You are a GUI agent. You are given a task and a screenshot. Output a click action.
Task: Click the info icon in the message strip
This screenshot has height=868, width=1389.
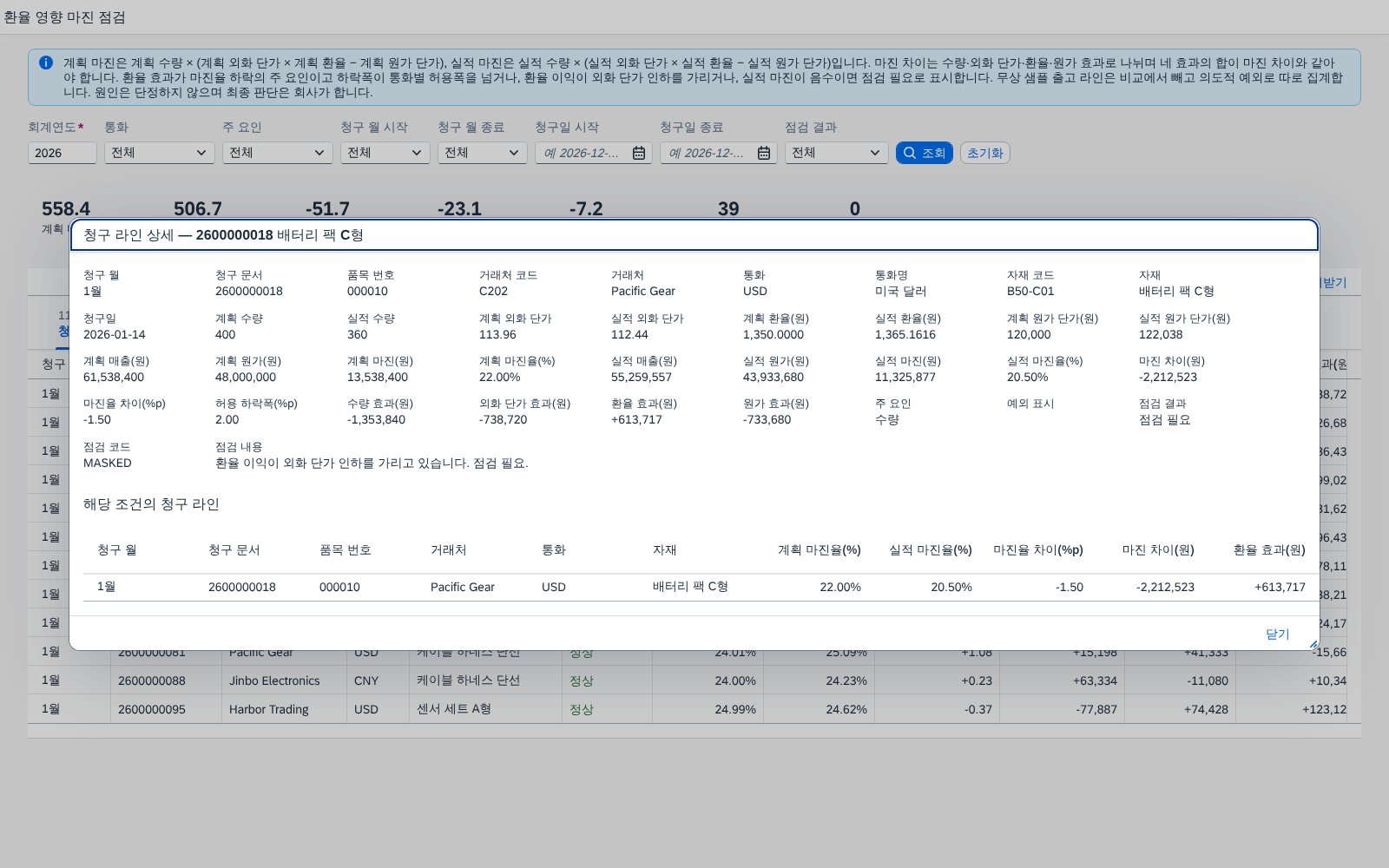(x=46, y=62)
